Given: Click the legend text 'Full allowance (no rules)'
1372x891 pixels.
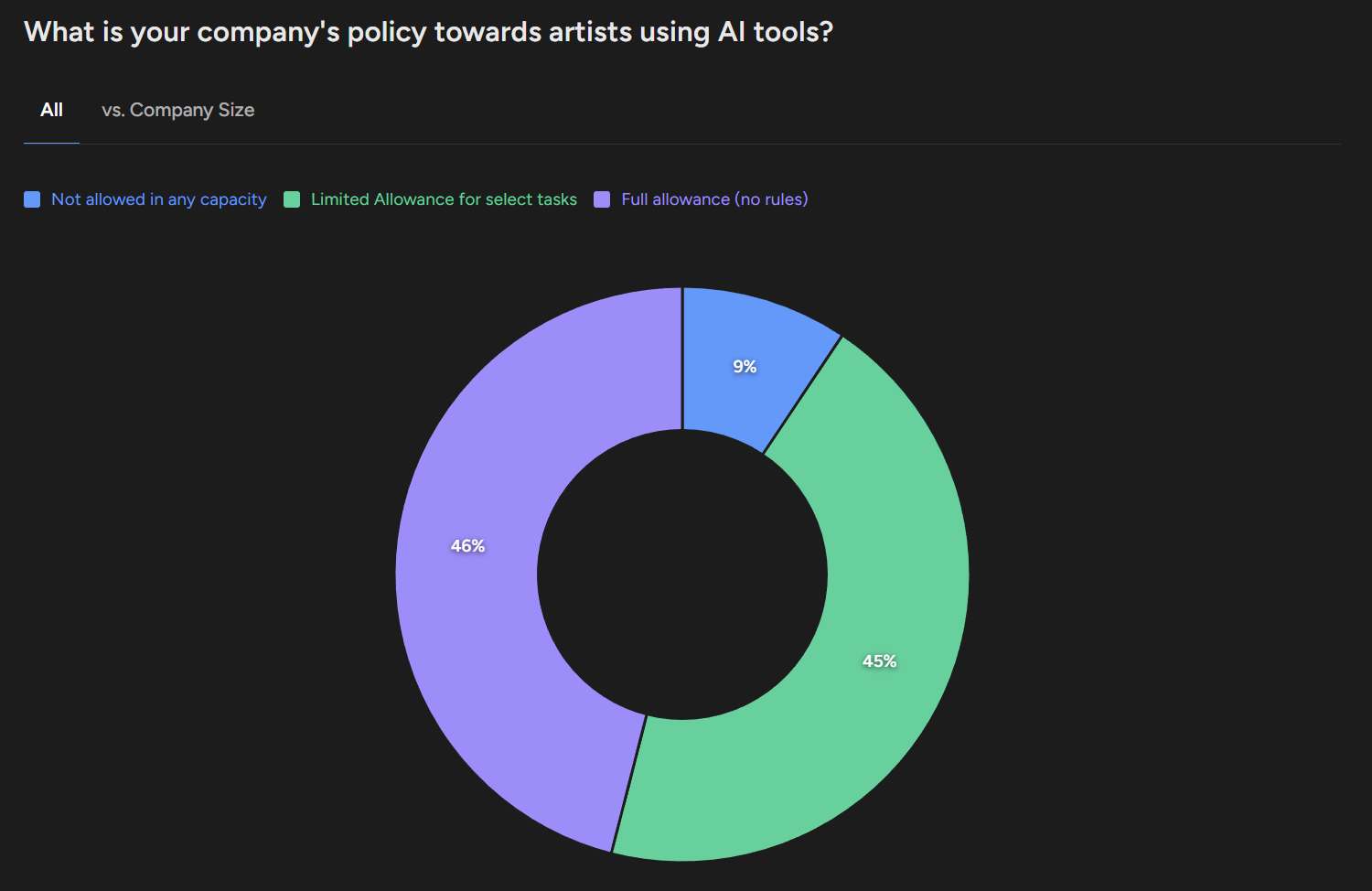Looking at the screenshot, I should click(x=713, y=199).
